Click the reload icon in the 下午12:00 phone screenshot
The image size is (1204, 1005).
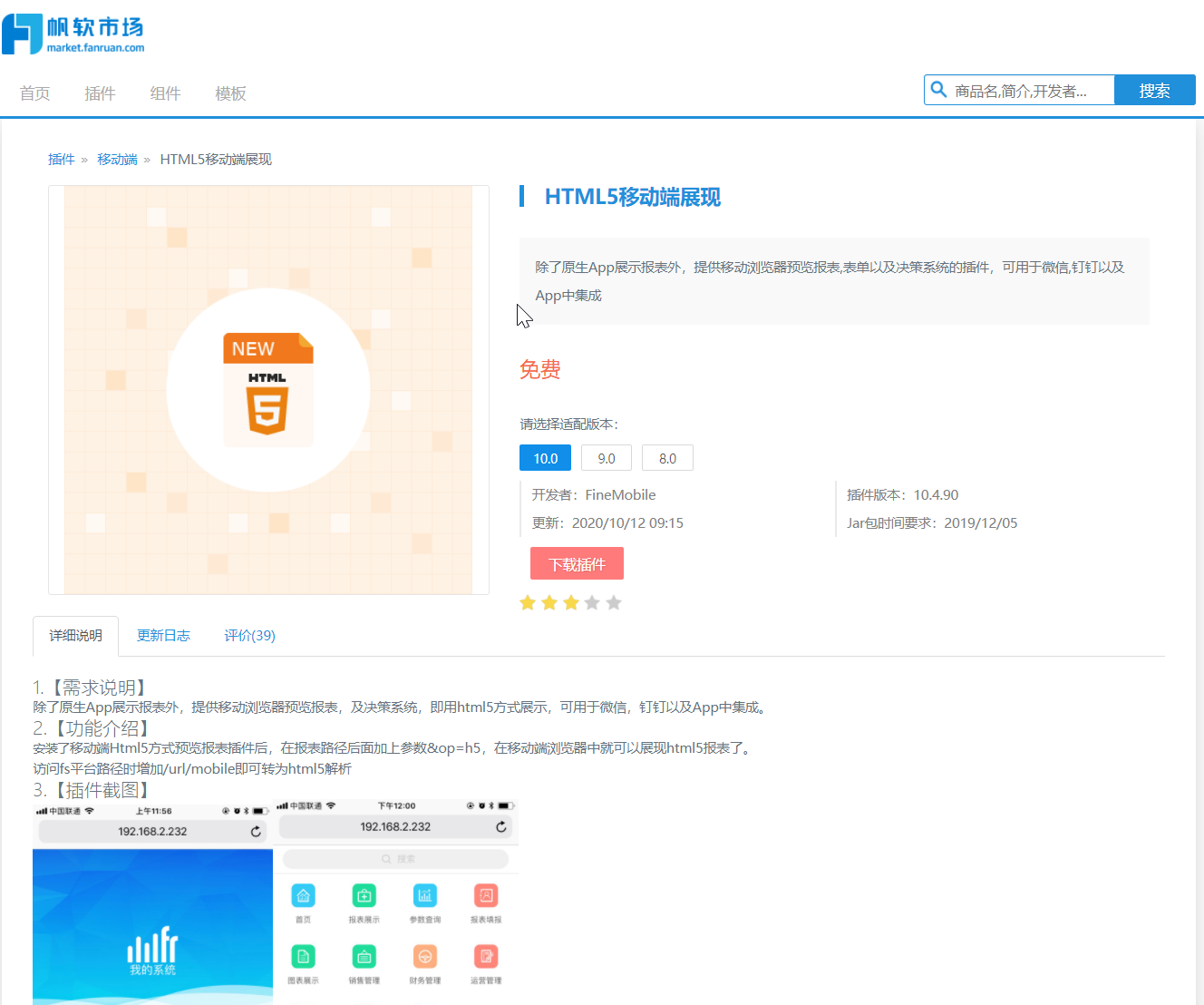pos(500,826)
